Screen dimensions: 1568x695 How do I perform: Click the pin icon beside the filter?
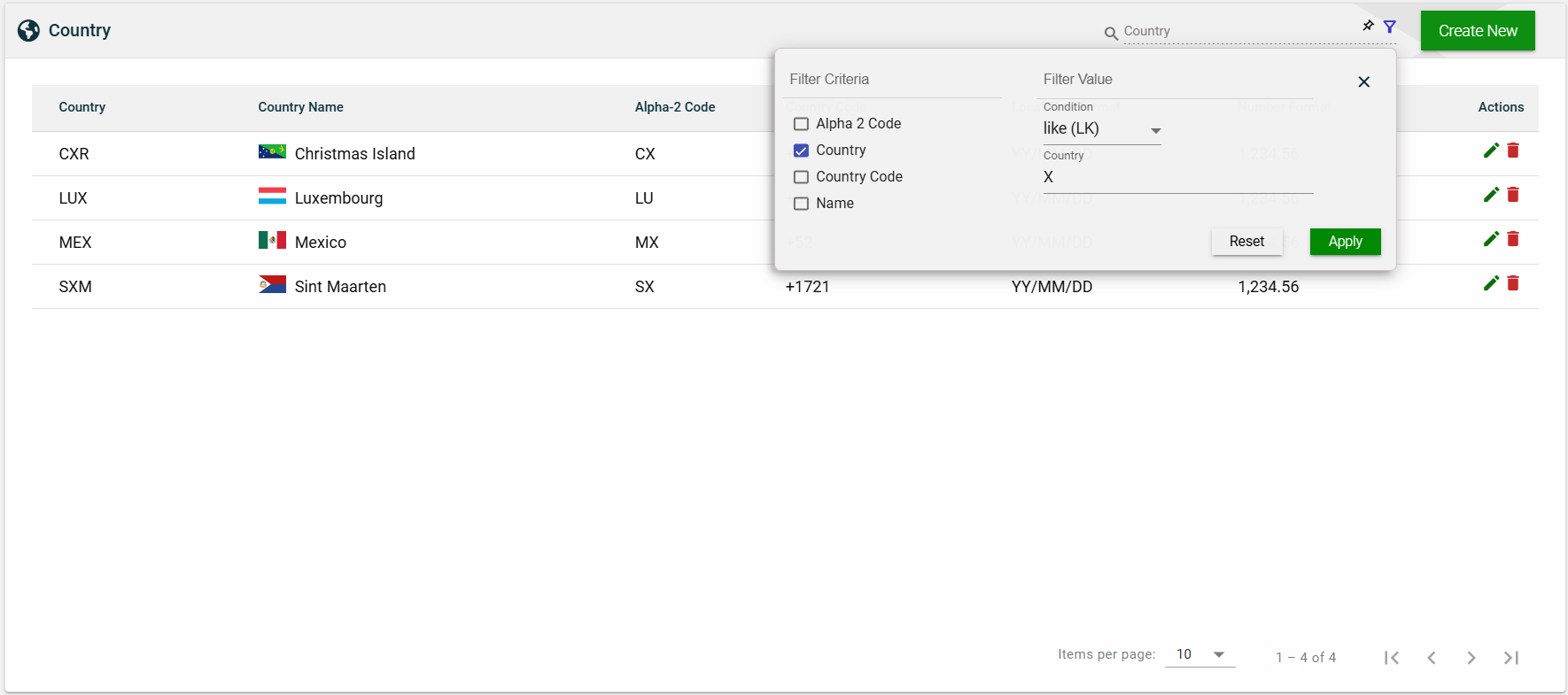(1368, 26)
